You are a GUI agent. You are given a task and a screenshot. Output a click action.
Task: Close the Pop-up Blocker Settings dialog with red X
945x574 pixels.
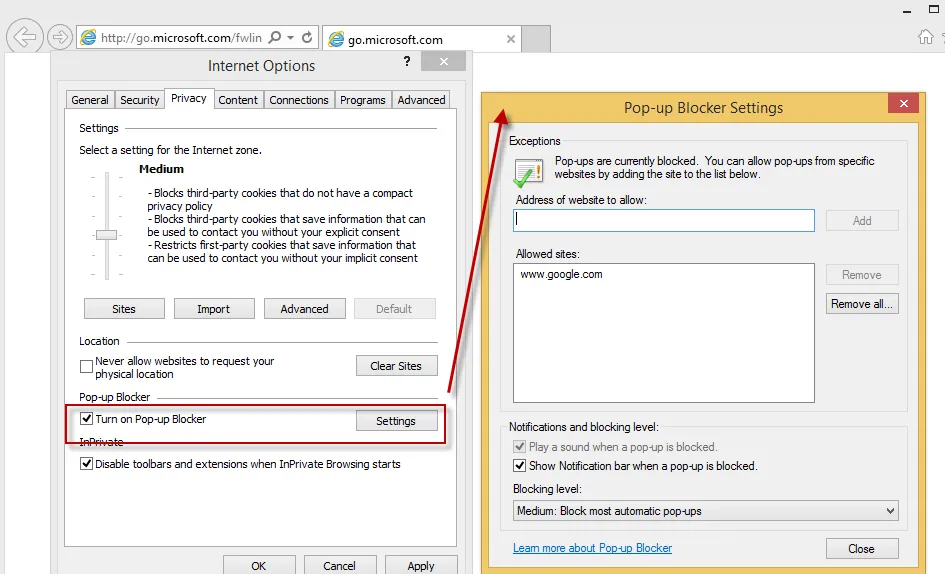[903, 103]
